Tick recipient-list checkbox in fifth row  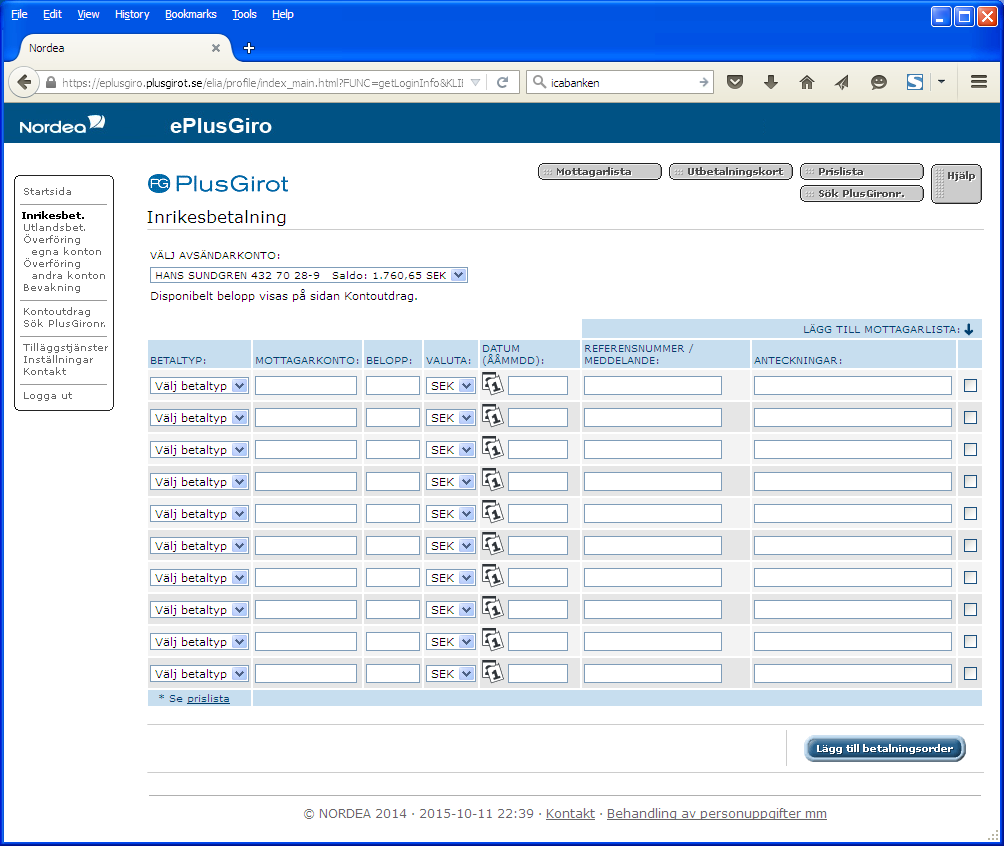click(970, 514)
